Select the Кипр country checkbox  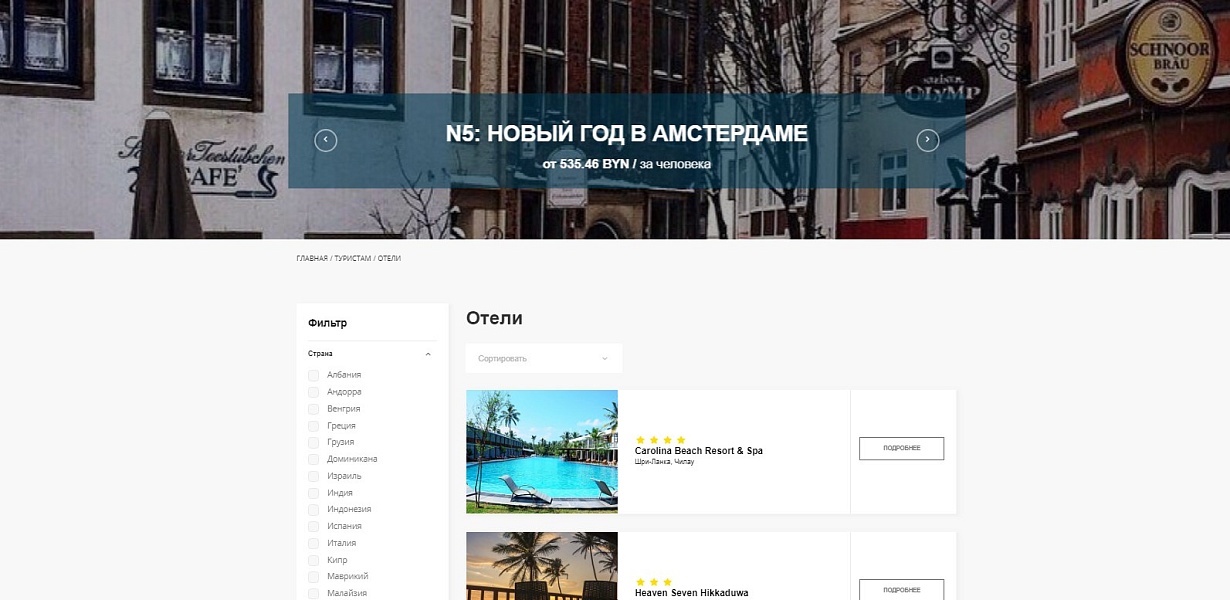[314, 560]
